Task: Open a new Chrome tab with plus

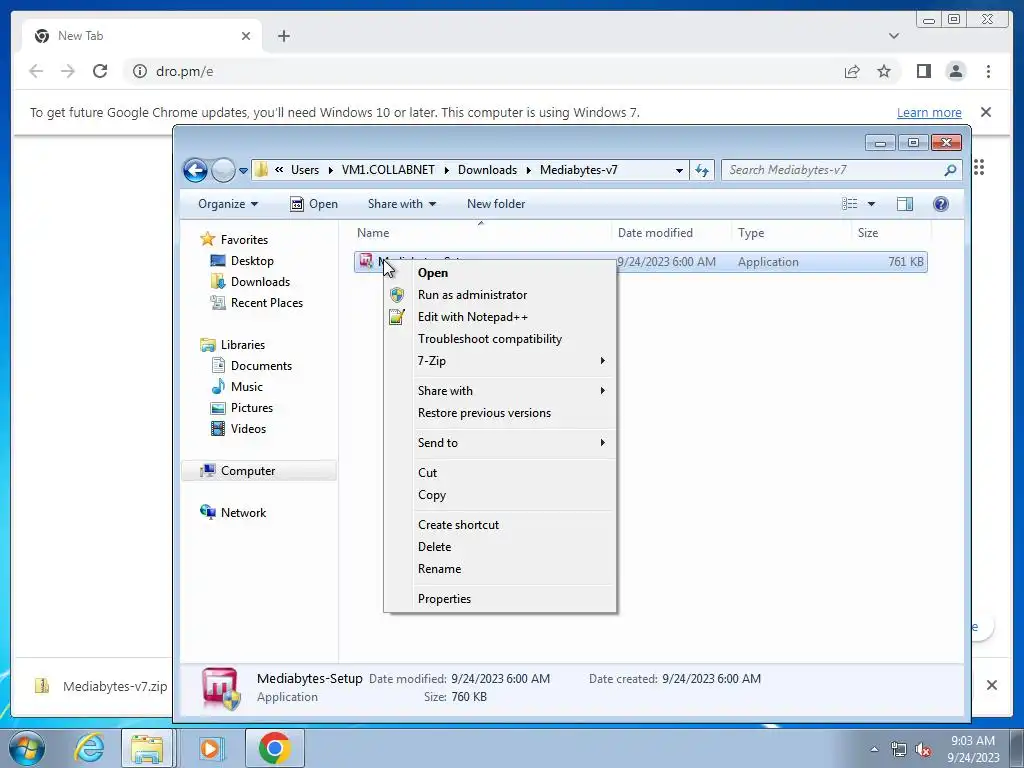Action: (x=283, y=36)
